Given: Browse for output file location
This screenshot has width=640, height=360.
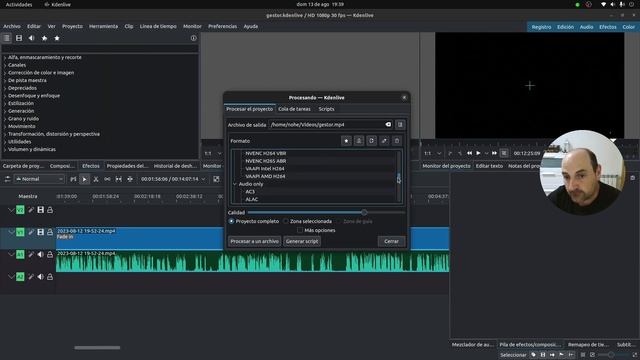Looking at the screenshot, I should (x=400, y=124).
